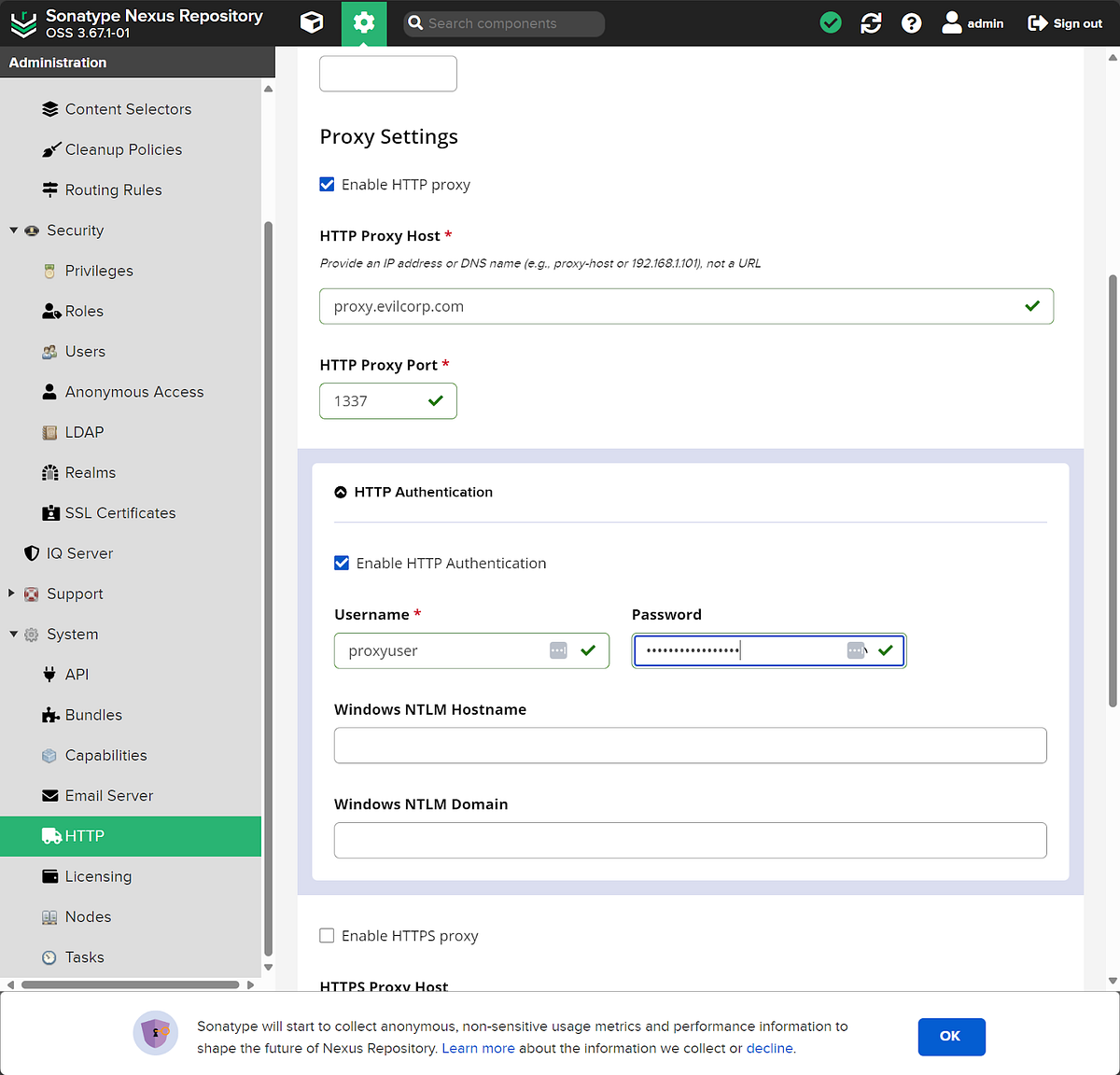Viewport: 1120px width, 1075px height.
Task: Click the Cleanup Policies broom icon
Action: [x=50, y=149]
